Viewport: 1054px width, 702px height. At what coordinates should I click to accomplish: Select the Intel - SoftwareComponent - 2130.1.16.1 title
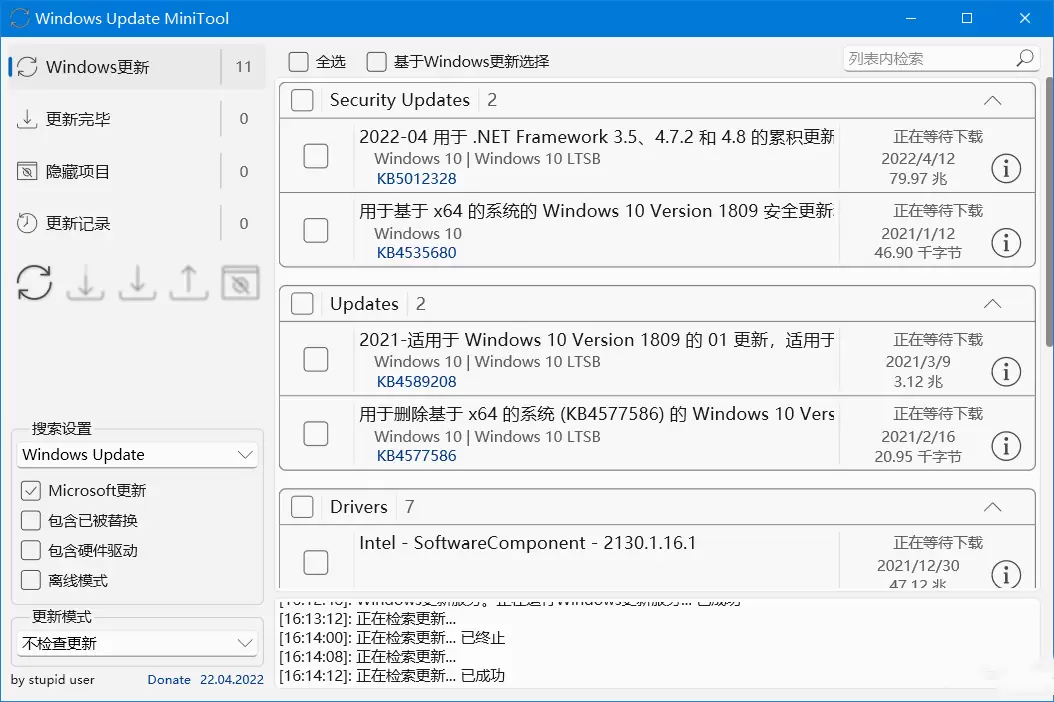528,543
